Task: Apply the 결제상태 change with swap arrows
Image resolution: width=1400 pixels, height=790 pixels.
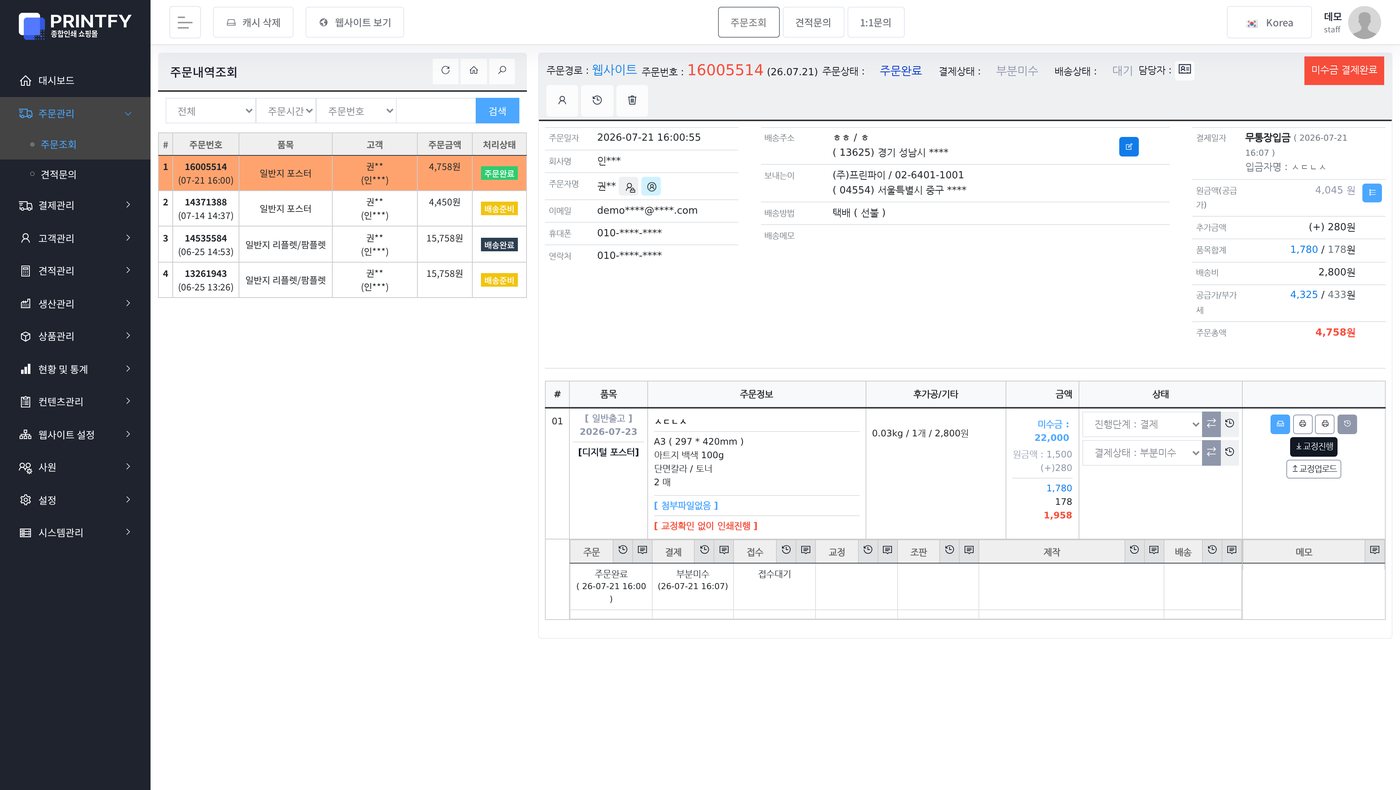Action: [1211, 453]
